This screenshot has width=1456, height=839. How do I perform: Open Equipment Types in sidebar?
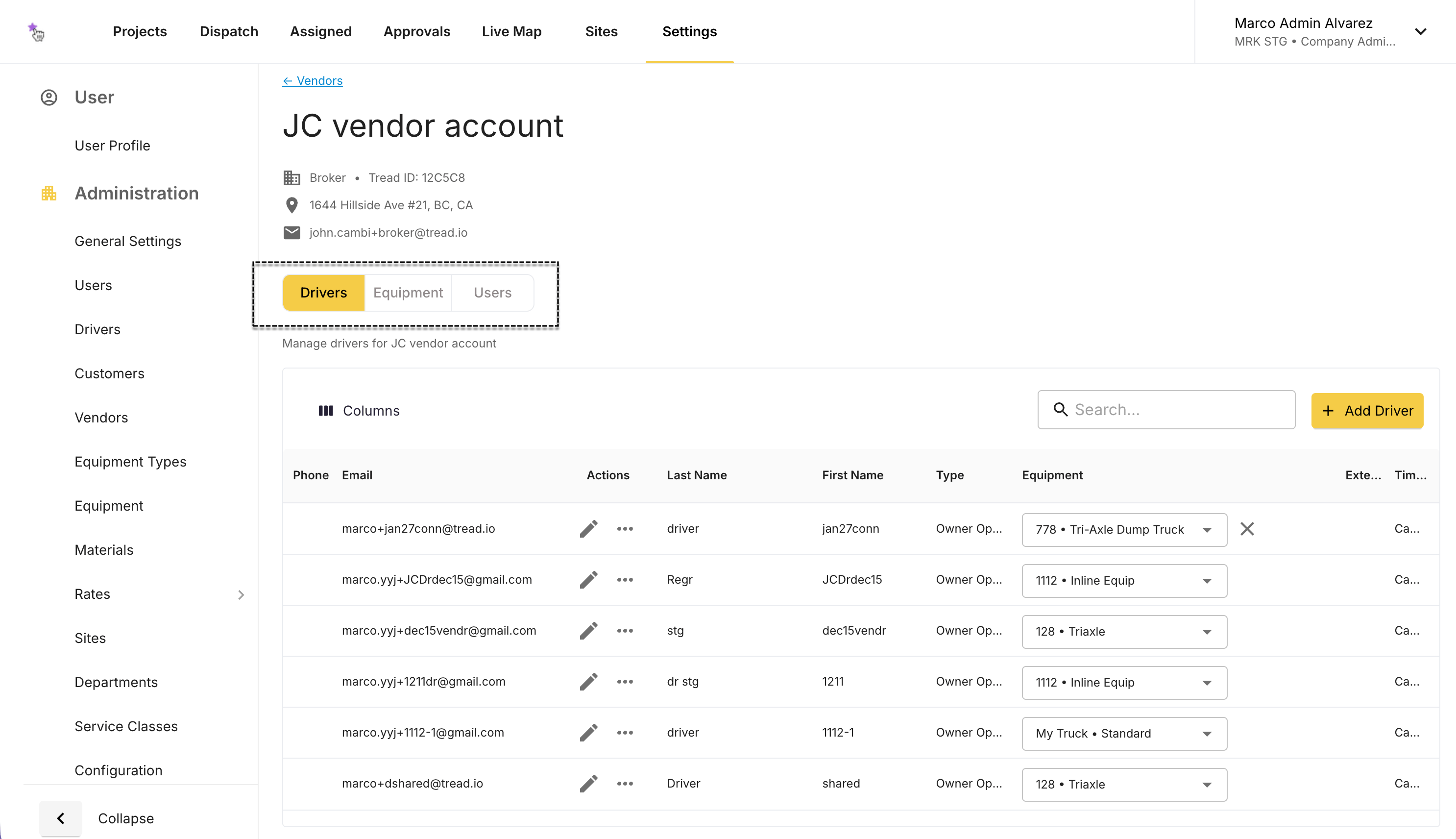(x=131, y=462)
